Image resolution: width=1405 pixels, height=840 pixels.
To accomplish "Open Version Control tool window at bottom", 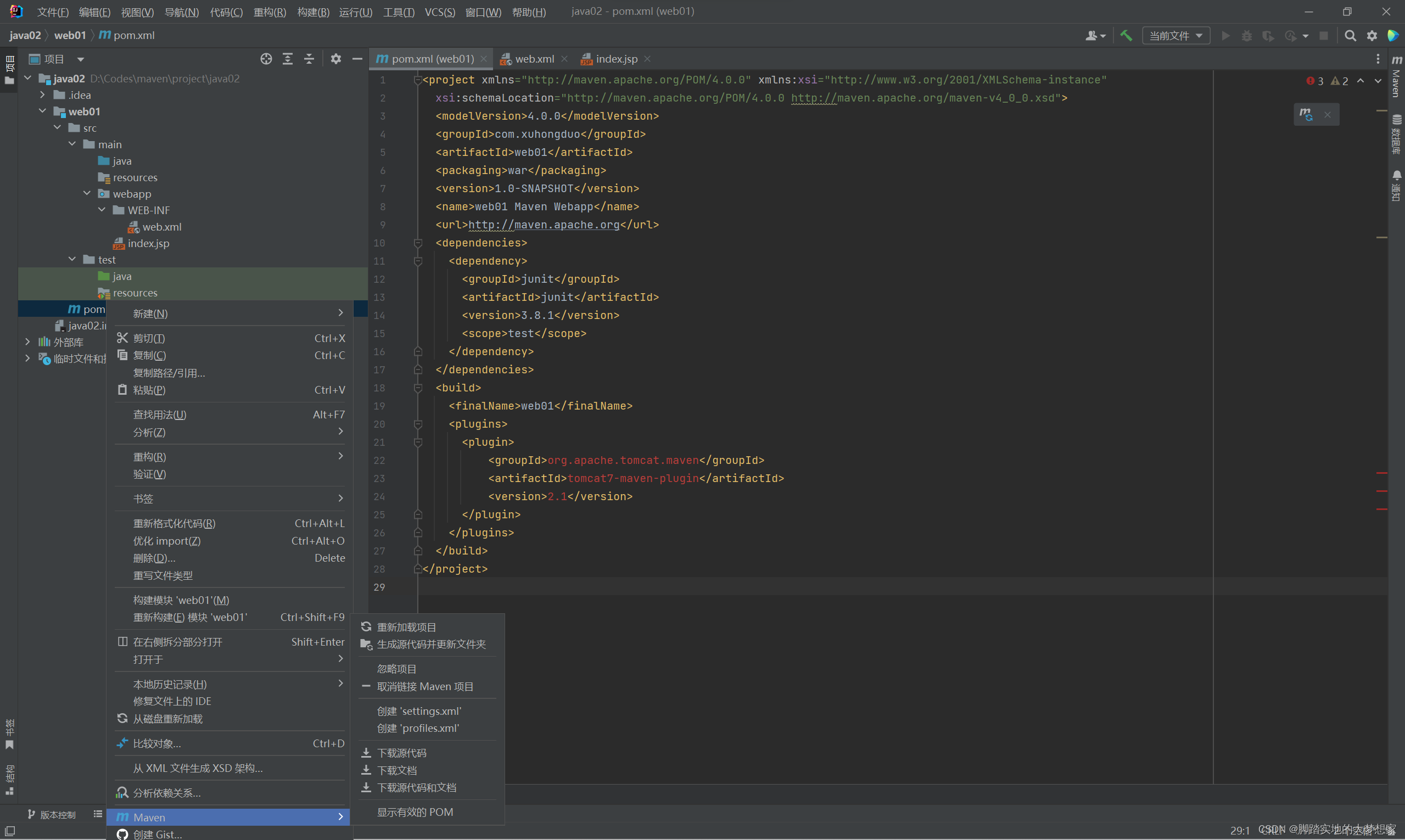I will pyautogui.click(x=52, y=815).
